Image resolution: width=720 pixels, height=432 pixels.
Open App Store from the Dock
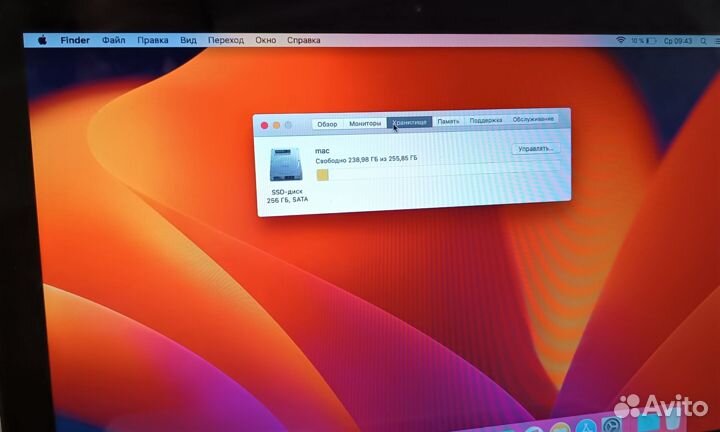pyautogui.click(x=586, y=427)
